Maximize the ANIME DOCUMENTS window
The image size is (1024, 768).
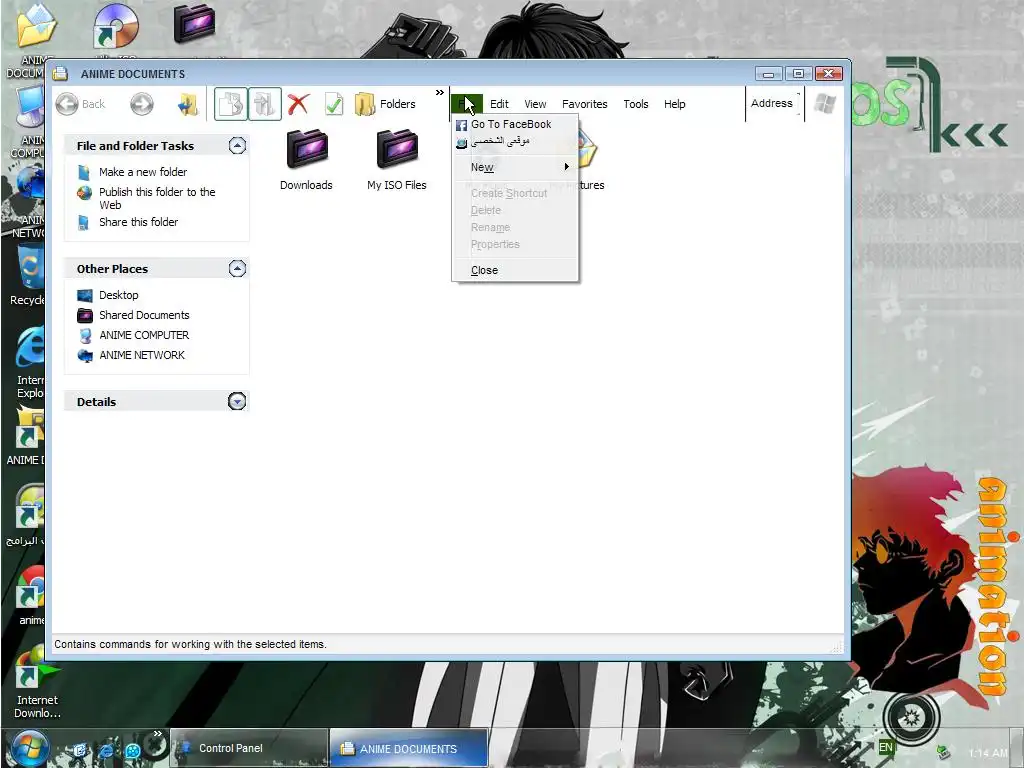tap(798, 74)
